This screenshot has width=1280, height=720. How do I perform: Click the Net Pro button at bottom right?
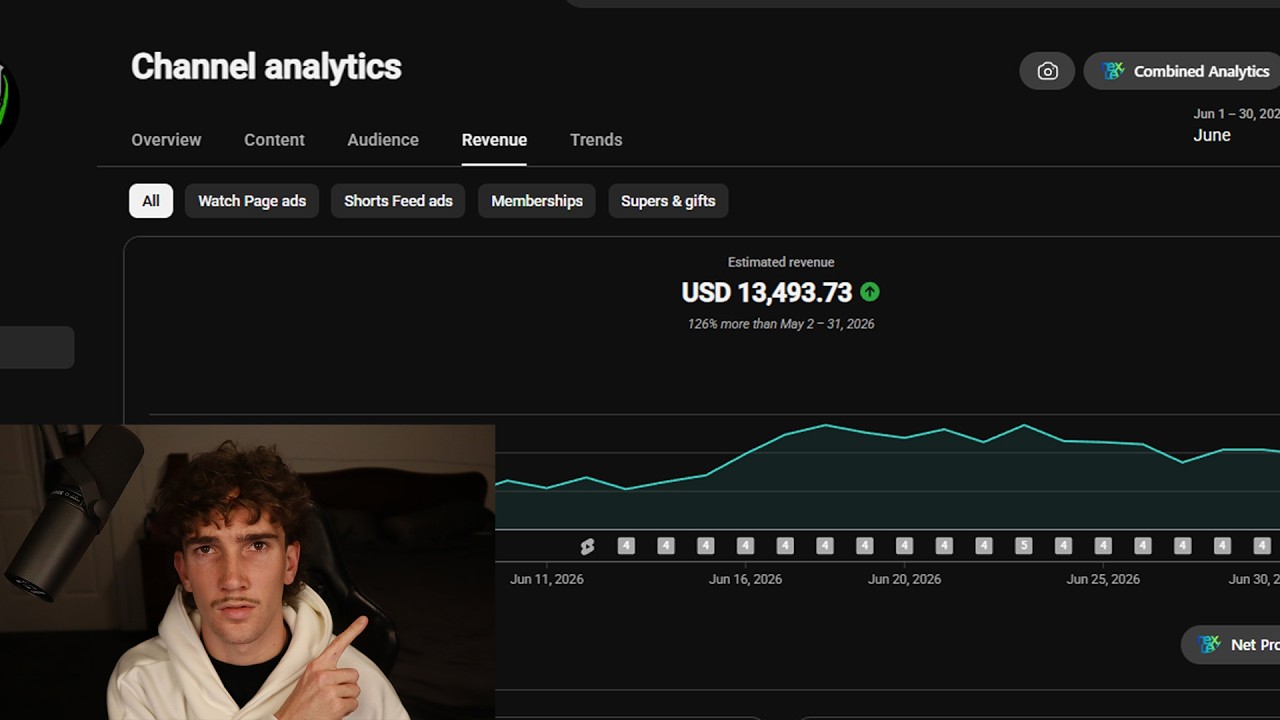pyautogui.click(x=1231, y=645)
